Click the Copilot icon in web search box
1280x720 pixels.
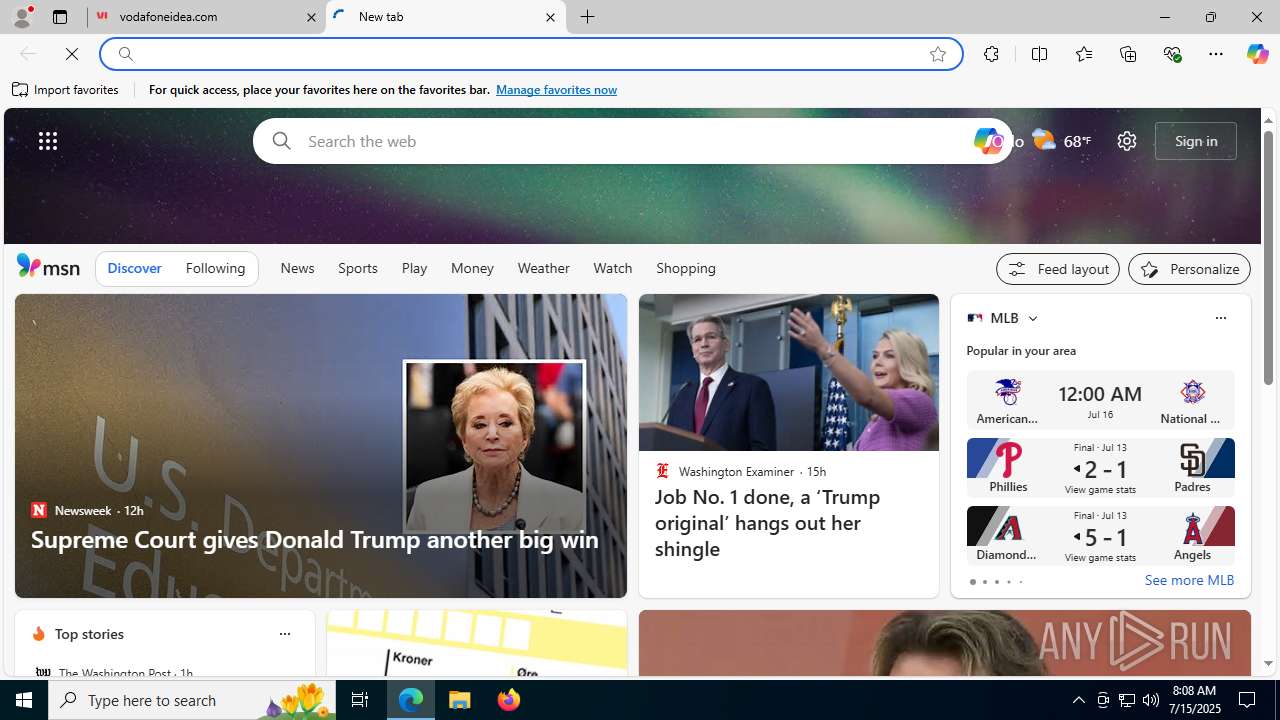click(987, 141)
